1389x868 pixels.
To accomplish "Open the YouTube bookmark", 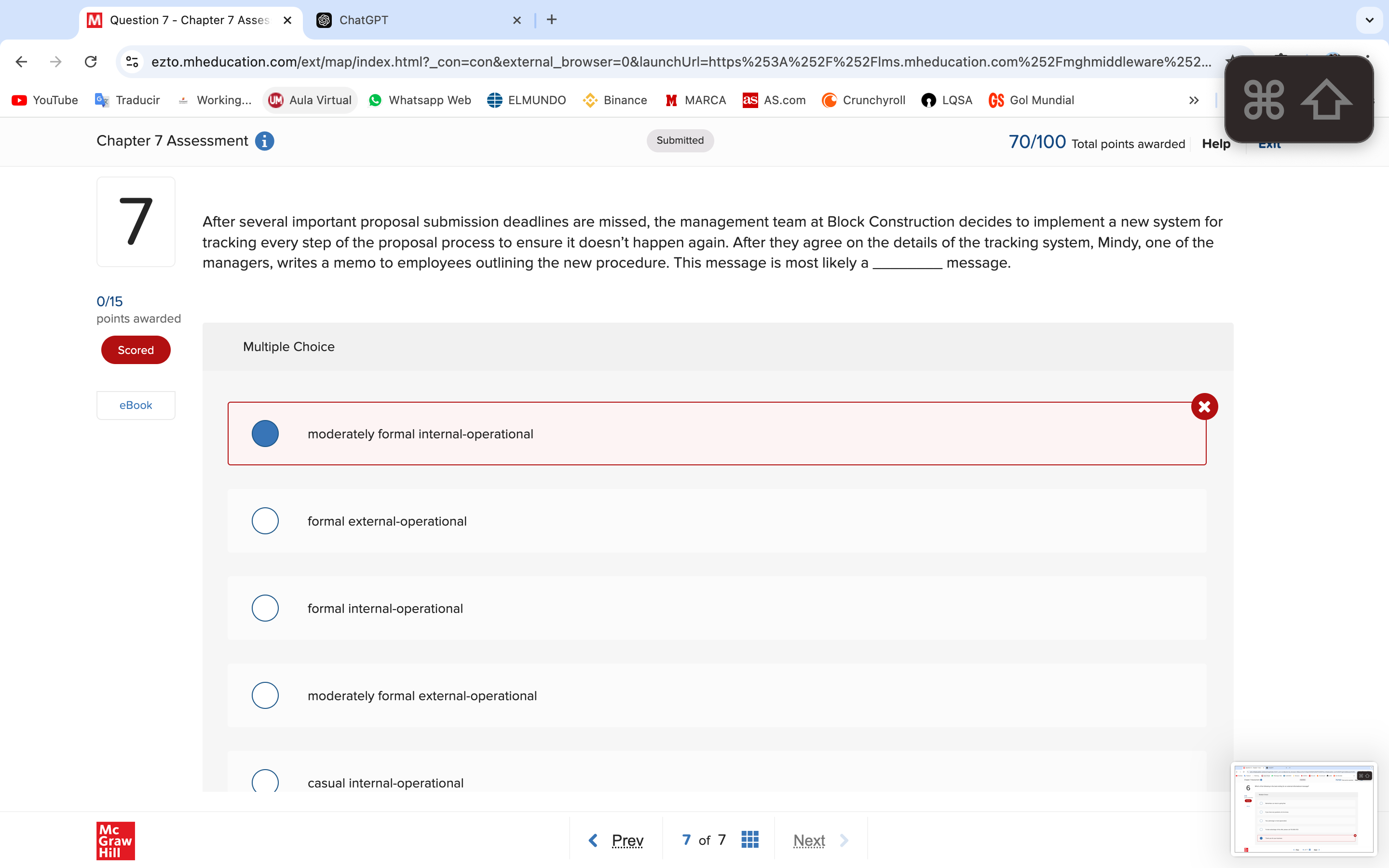I will click(x=44, y=100).
